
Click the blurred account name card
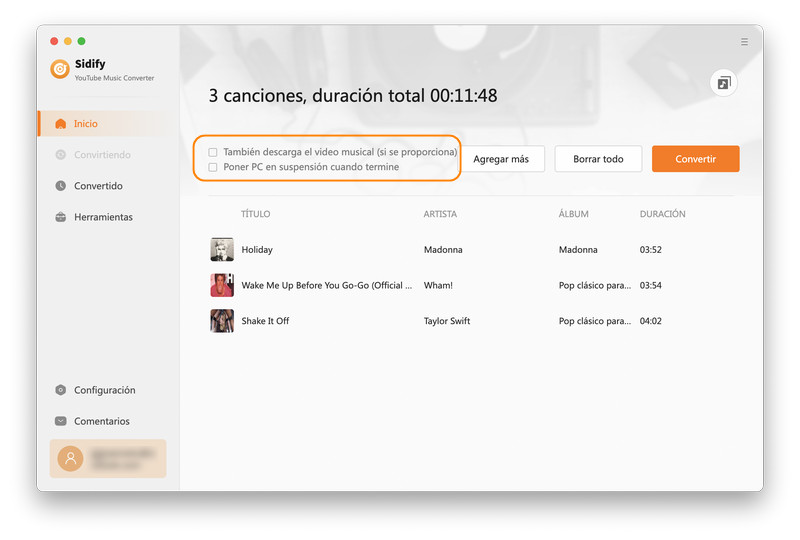click(108, 458)
